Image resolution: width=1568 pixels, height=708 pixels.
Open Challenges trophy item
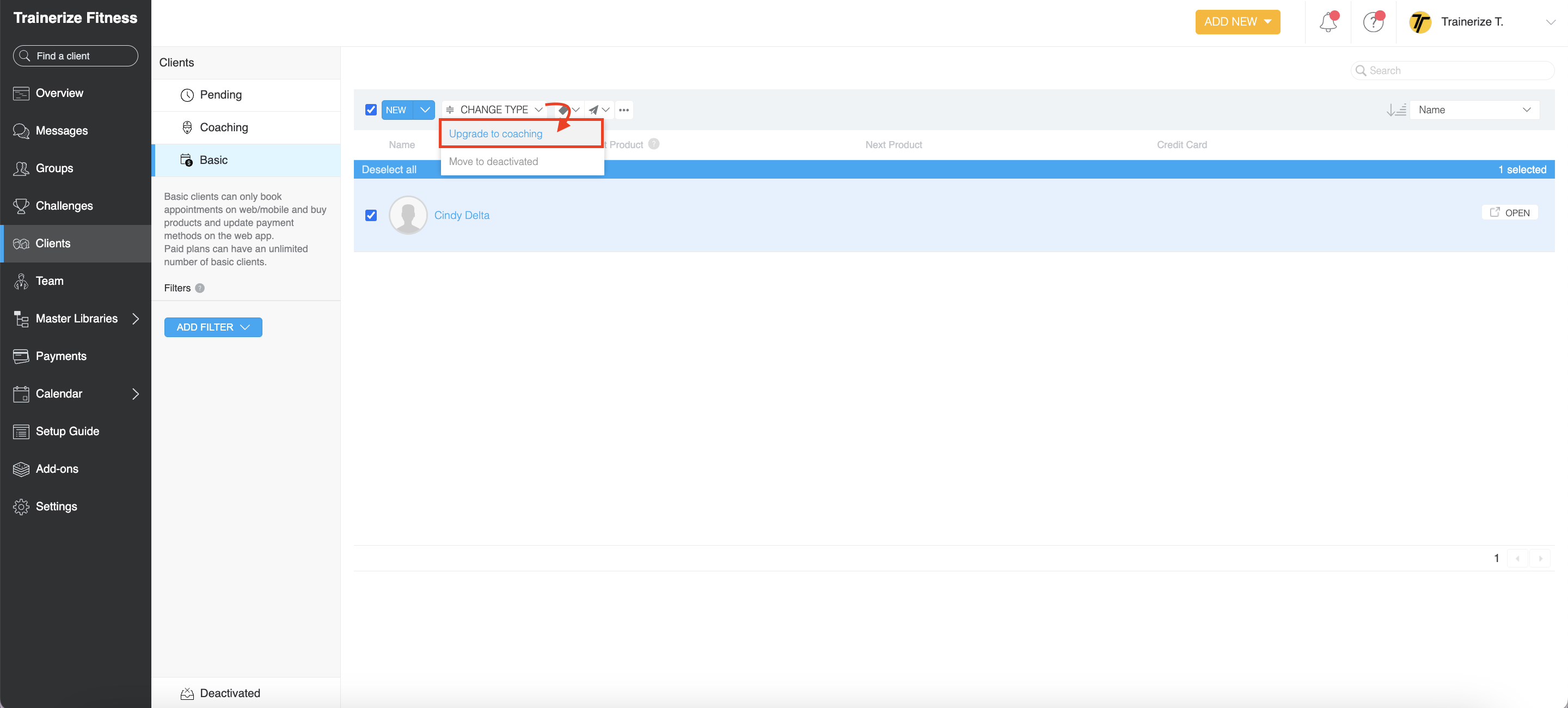(x=76, y=206)
